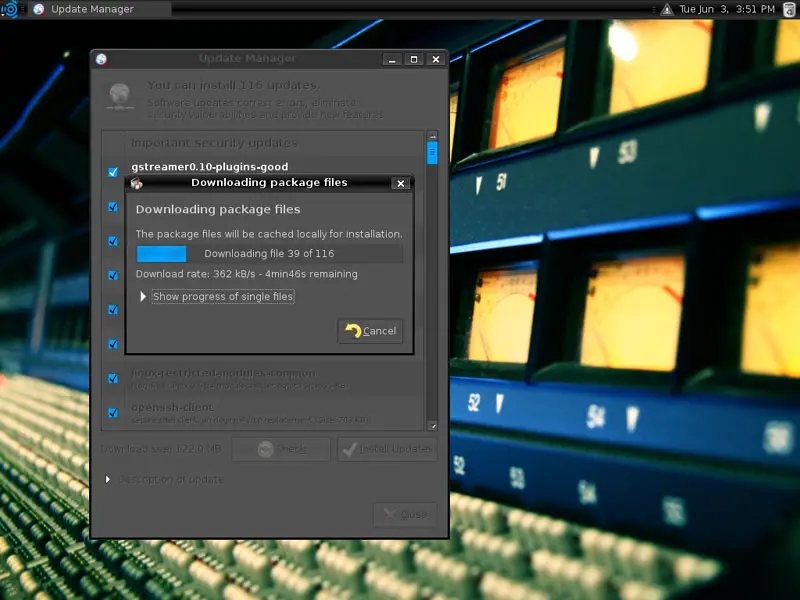This screenshot has height=600, width=800.
Task: Click the downloading dialog title bar icon
Action: (x=136, y=183)
